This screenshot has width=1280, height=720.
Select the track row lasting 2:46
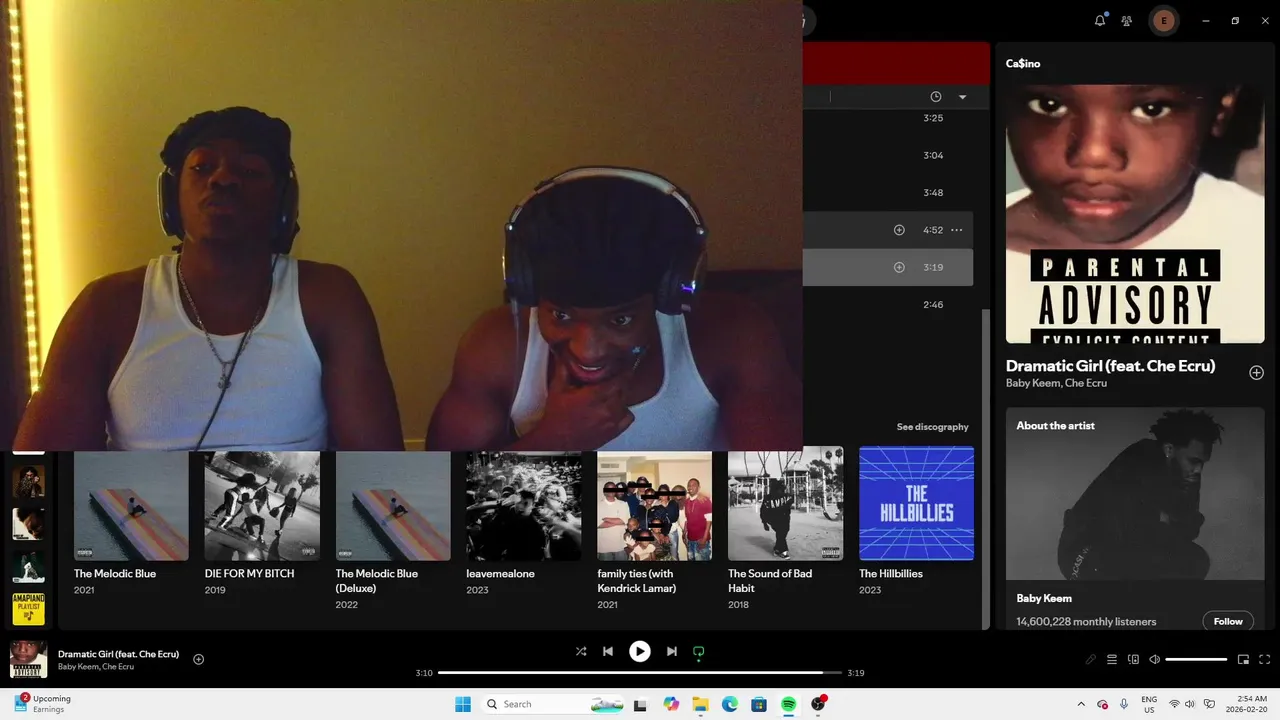tap(888, 305)
